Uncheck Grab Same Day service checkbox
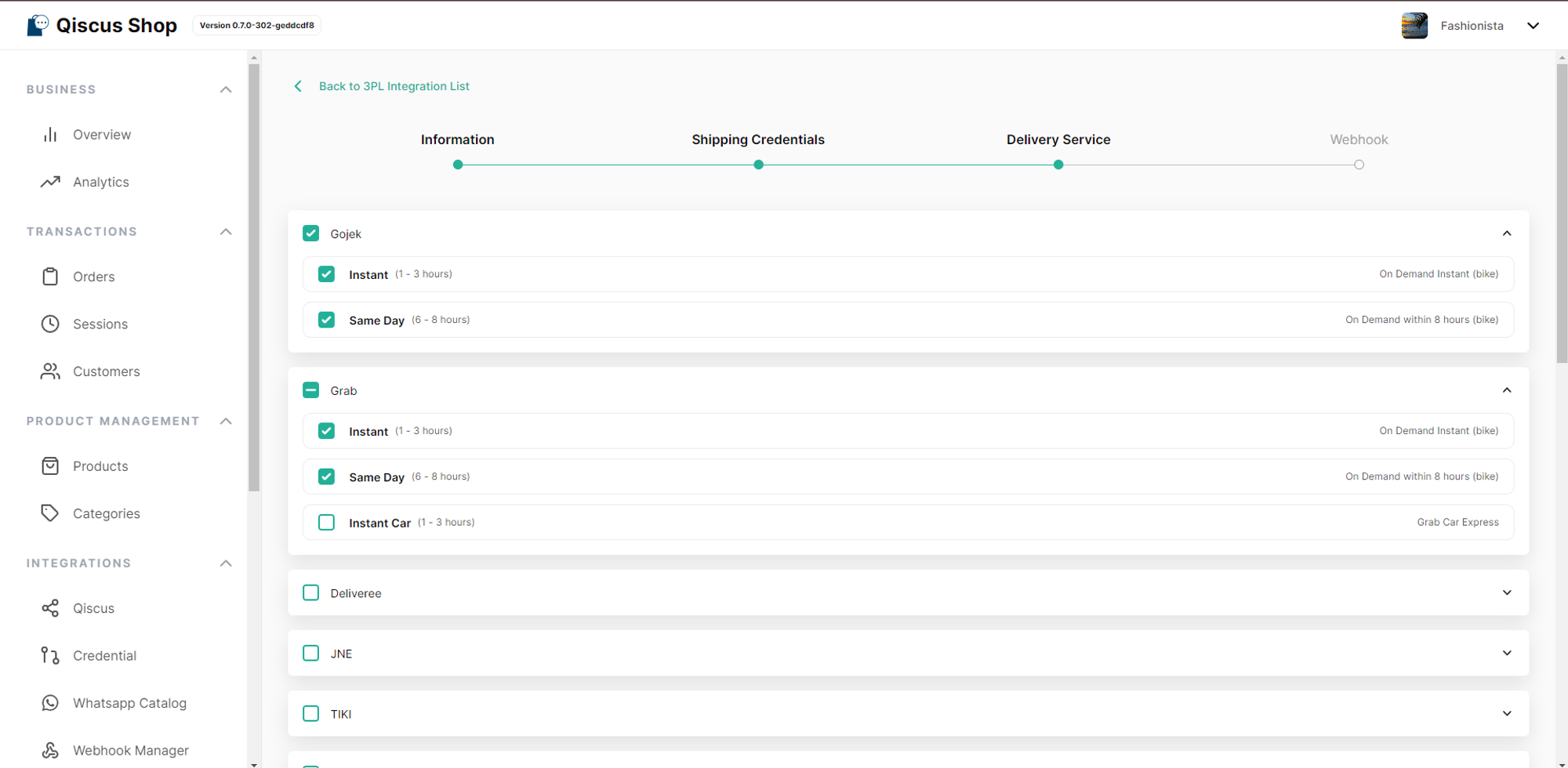The height and width of the screenshot is (768, 1568). [x=327, y=476]
